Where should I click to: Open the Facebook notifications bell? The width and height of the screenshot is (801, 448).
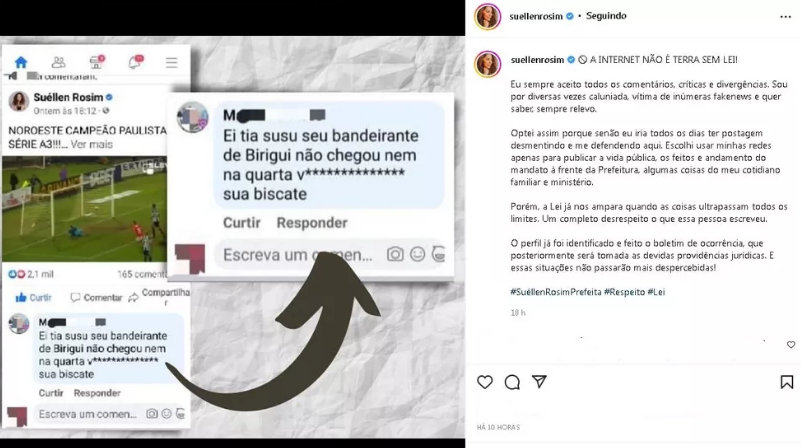[134, 62]
